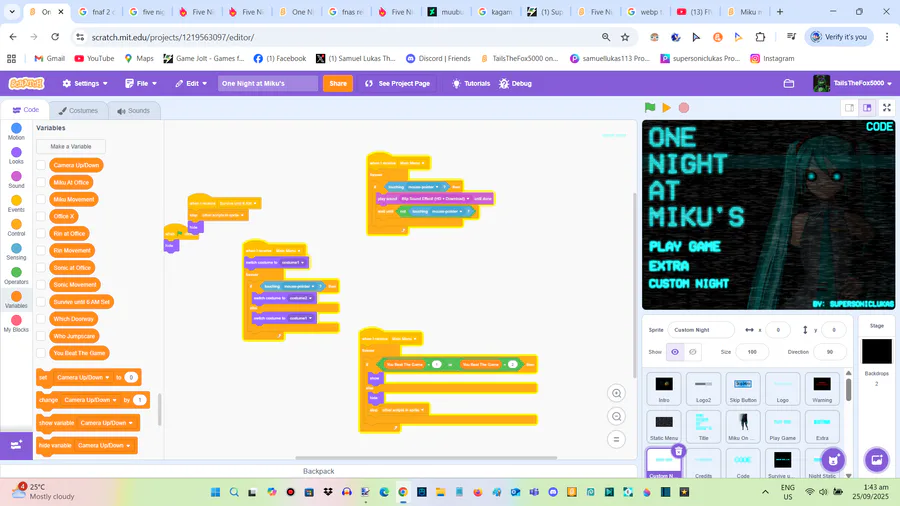The image size is (900, 506).
Task: Hide the sprite with crossed-eye button
Action: [693, 352]
